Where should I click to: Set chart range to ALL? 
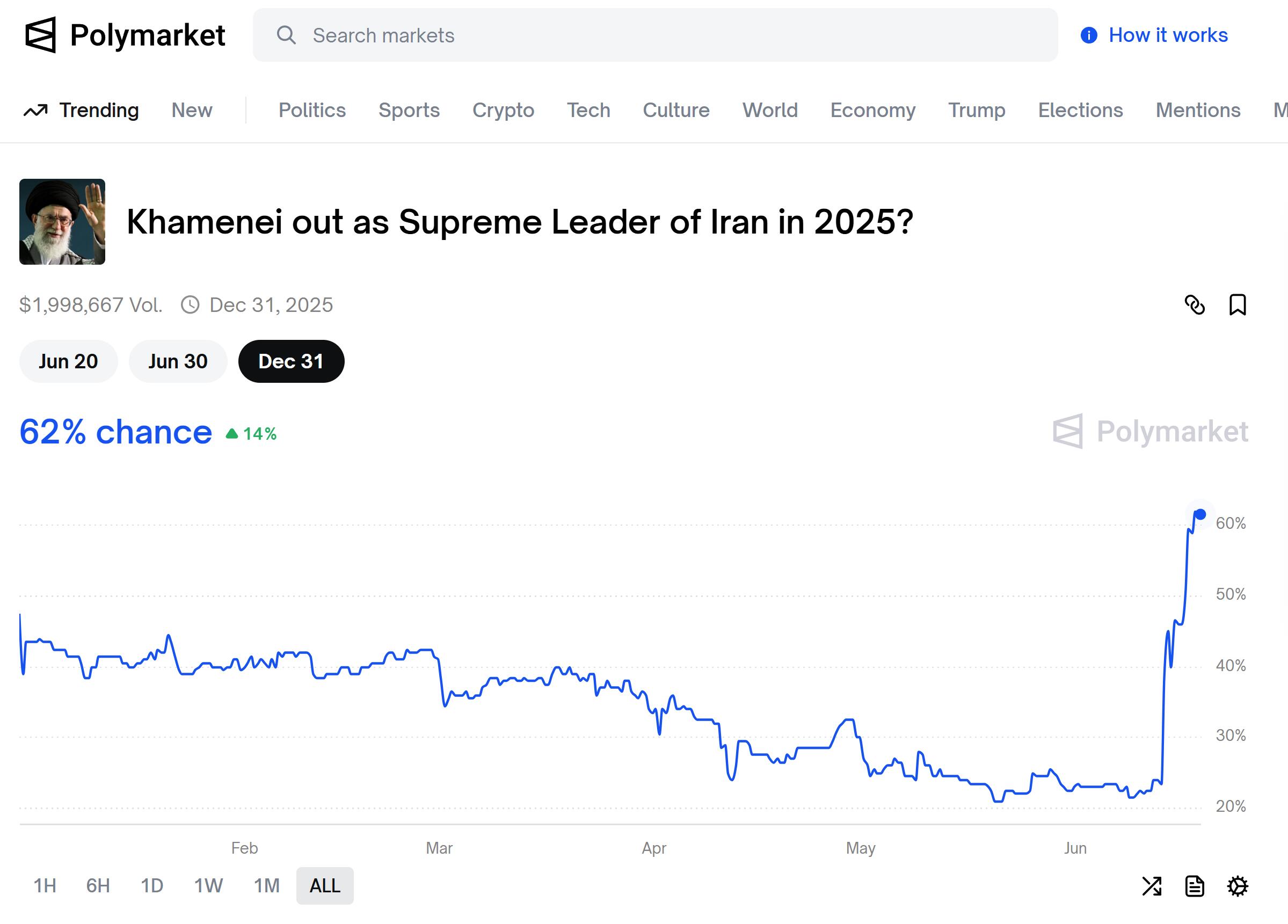[325, 886]
